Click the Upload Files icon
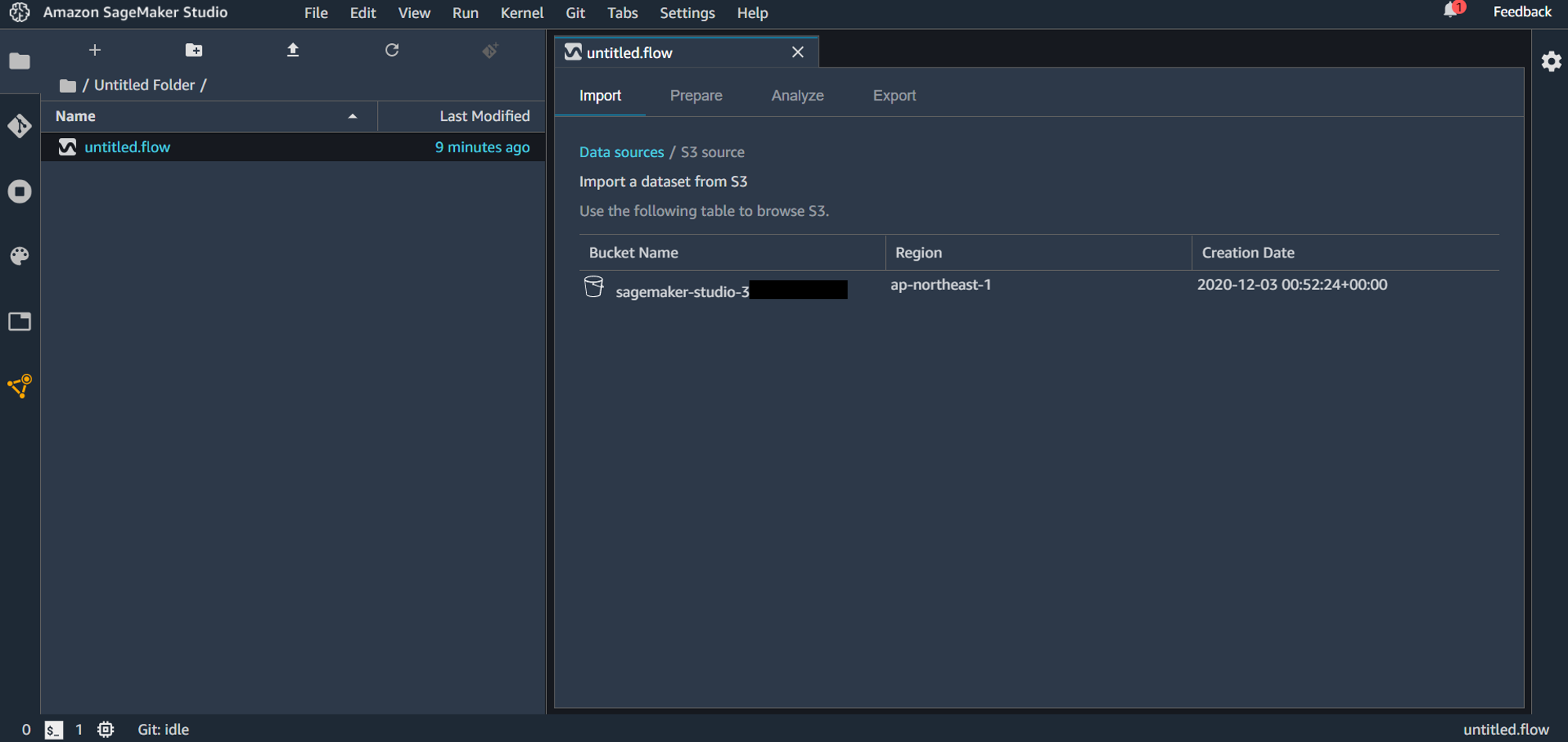This screenshot has width=1568, height=742. 293,50
